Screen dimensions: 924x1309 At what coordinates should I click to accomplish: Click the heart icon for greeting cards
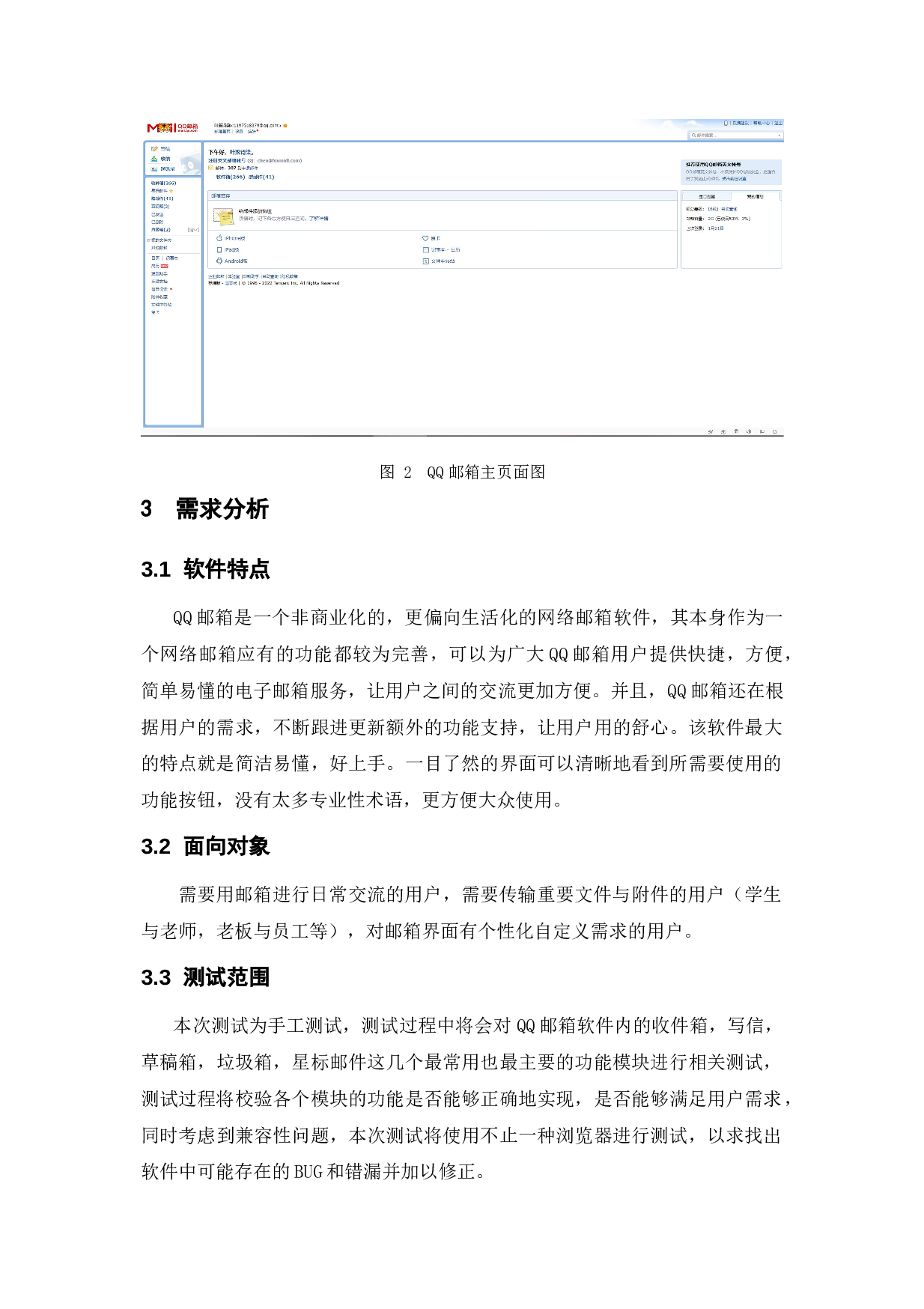(425, 238)
